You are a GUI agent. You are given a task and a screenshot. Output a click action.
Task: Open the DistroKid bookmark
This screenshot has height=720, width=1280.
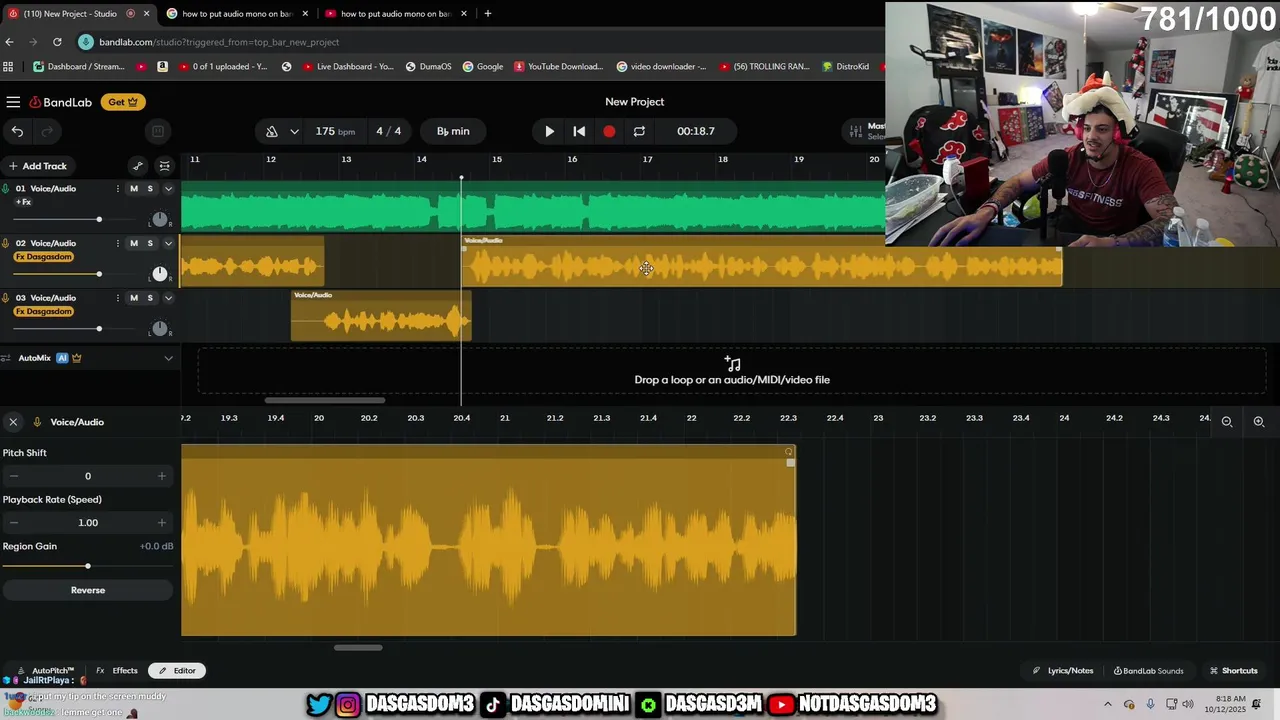[x=845, y=67]
